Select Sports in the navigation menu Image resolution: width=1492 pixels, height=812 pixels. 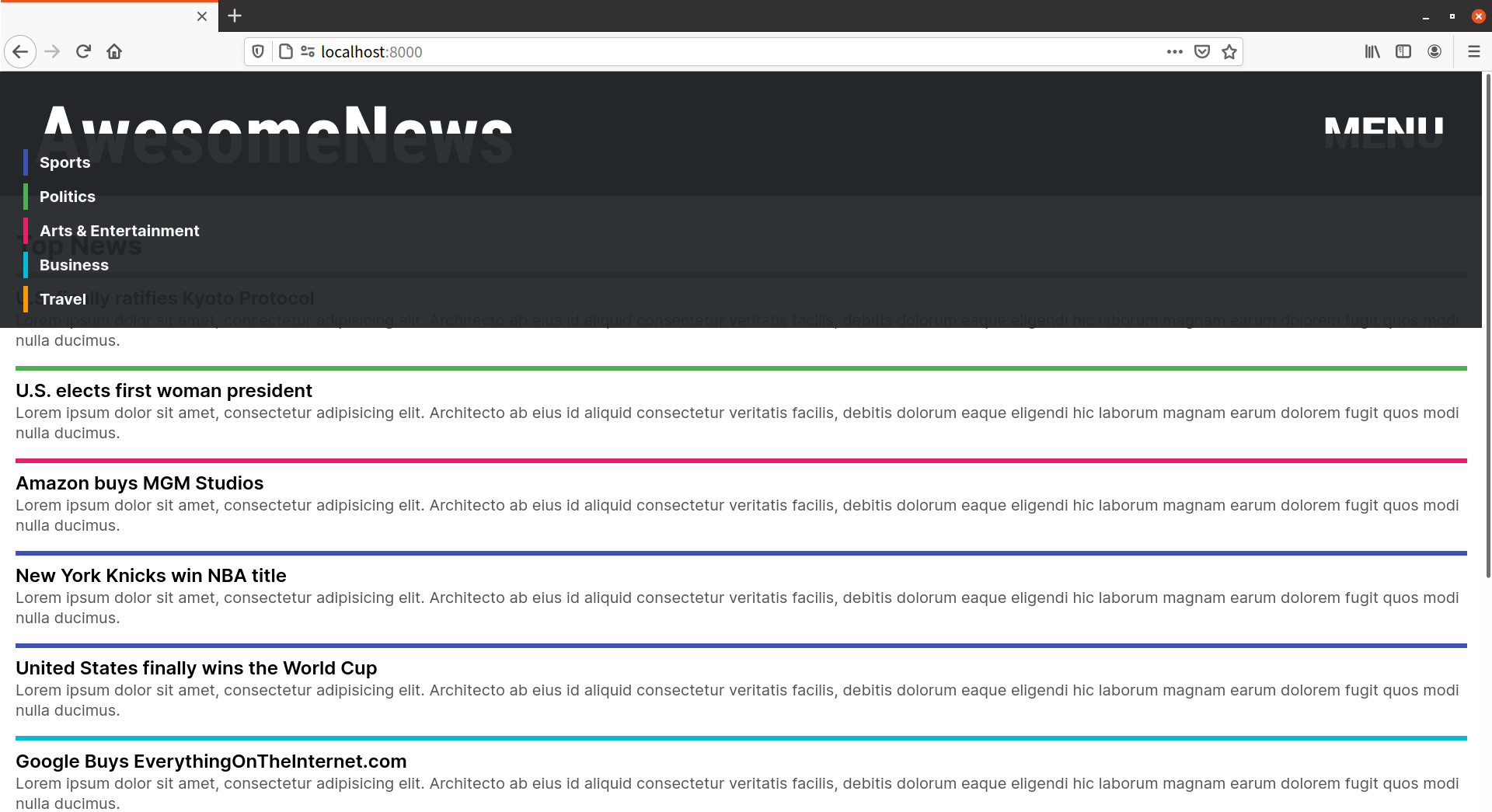(x=64, y=162)
